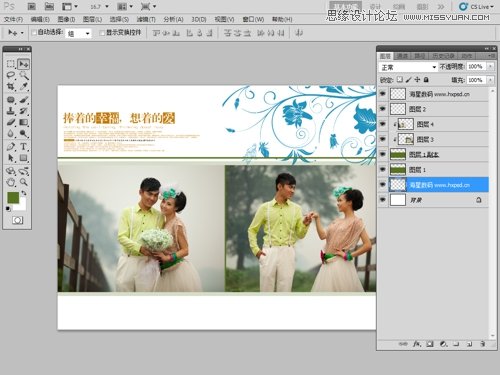The height and width of the screenshot is (375, 500).
Task: Select the Eraser tool
Action: click(x=11, y=122)
